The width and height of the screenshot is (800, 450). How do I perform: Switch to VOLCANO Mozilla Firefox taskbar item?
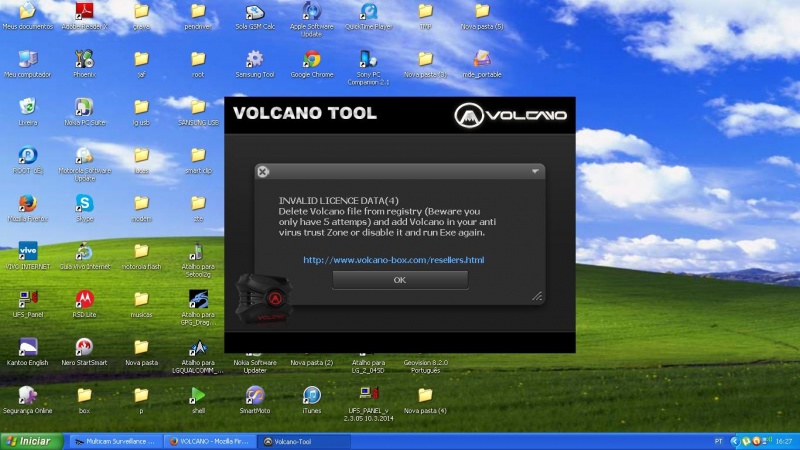(210, 441)
